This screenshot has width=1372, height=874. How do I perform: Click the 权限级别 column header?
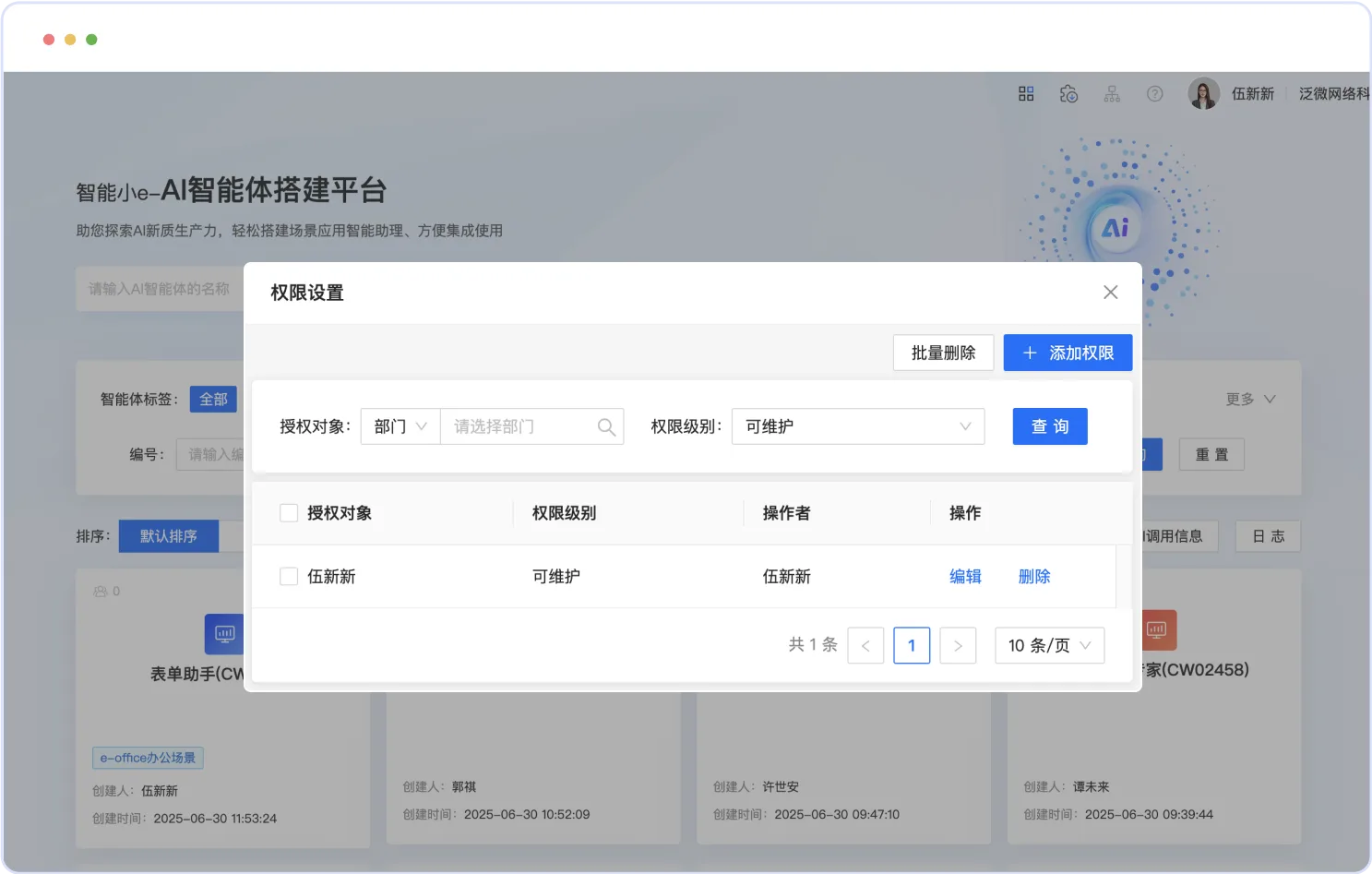[x=565, y=513]
